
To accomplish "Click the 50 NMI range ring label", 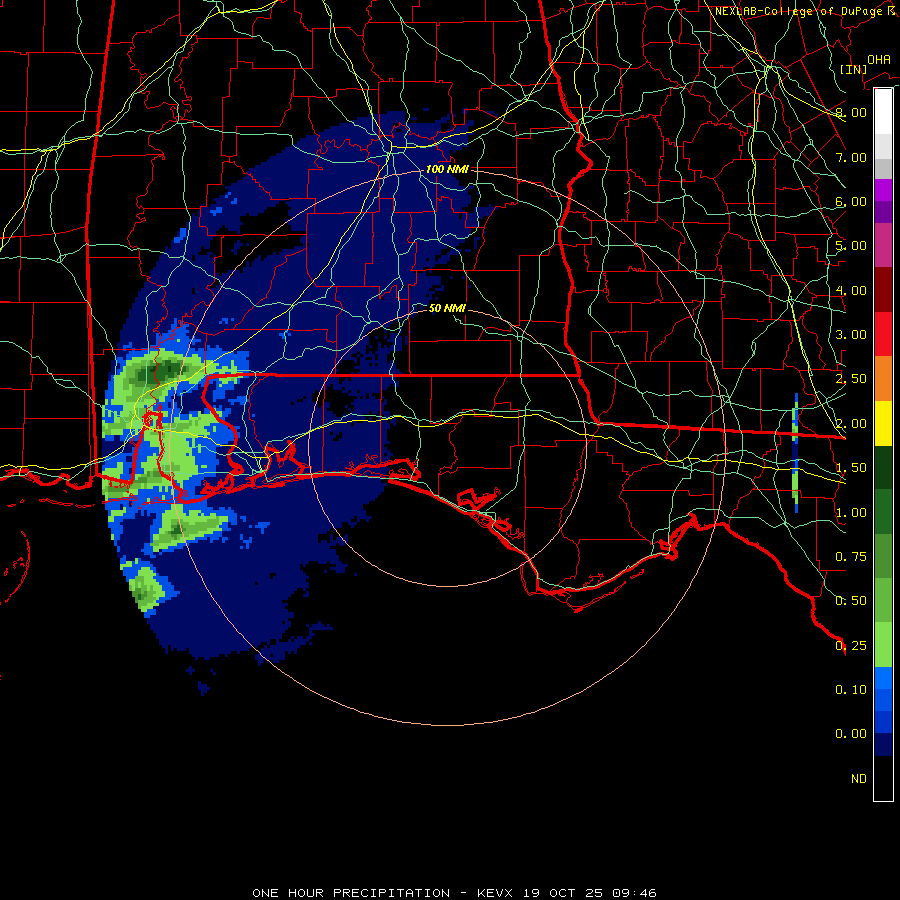I will pyautogui.click(x=447, y=308).
